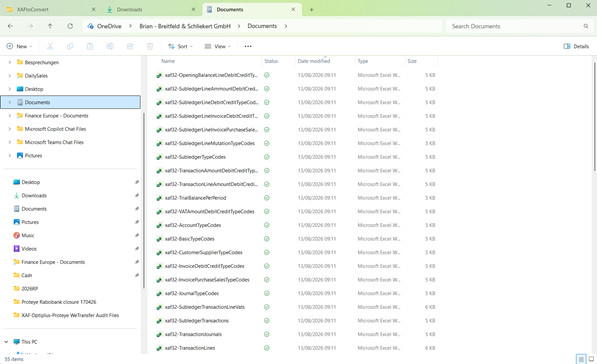Screen dimensions: 597x364
Task: Close the XAFtoConvert tab
Action: pos(94,10)
